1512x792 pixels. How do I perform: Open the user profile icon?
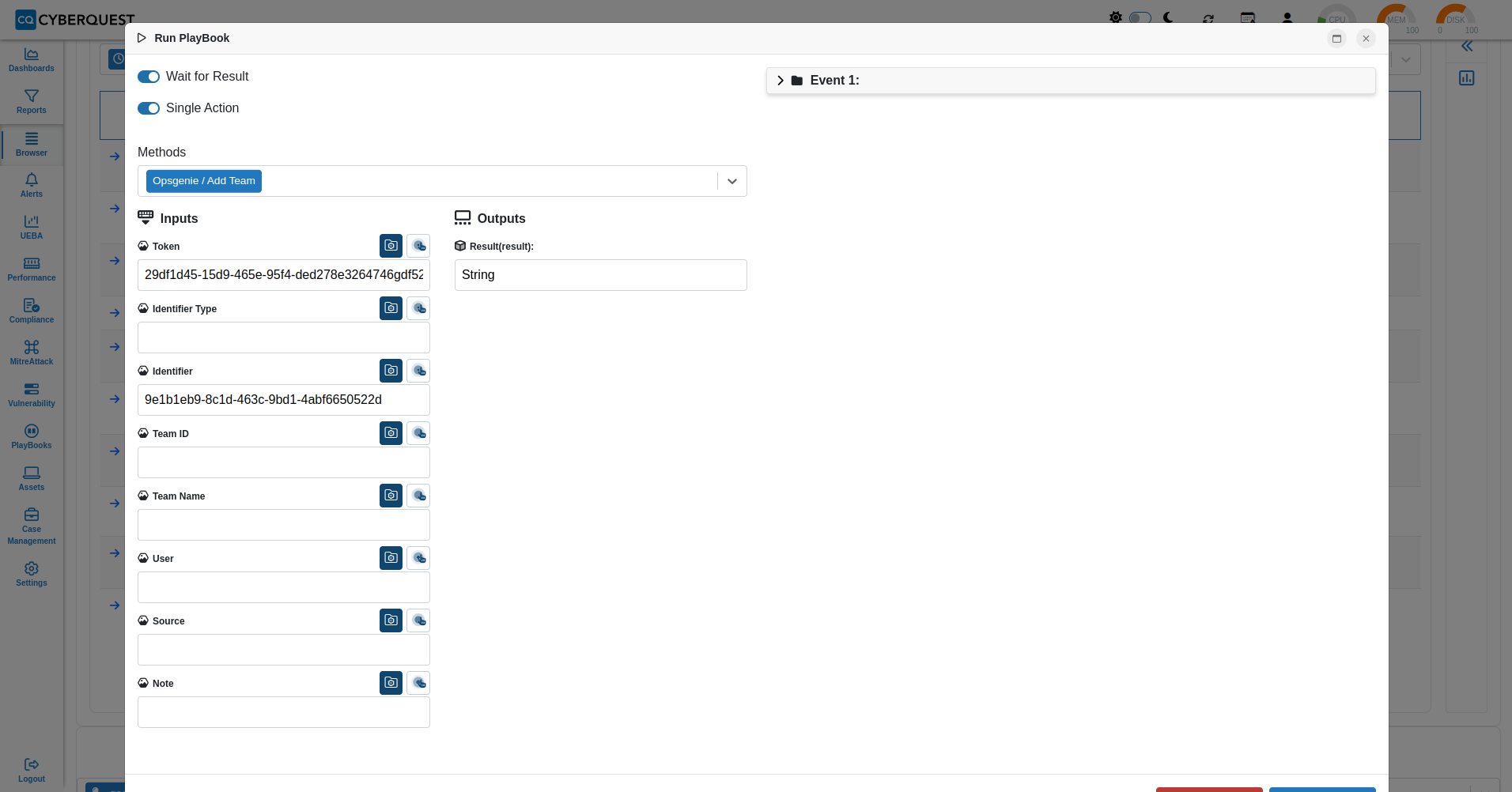pyautogui.click(x=1287, y=17)
